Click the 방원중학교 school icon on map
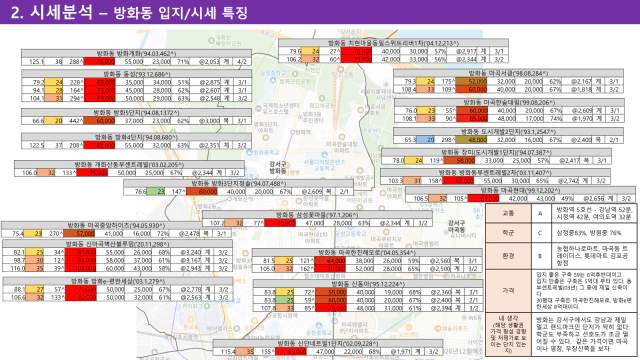The image size is (640, 360). tap(249, 153)
